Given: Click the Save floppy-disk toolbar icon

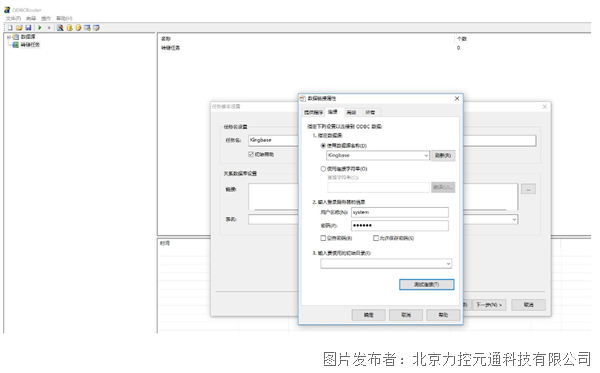Looking at the screenshot, I should pyautogui.click(x=28, y=28).
